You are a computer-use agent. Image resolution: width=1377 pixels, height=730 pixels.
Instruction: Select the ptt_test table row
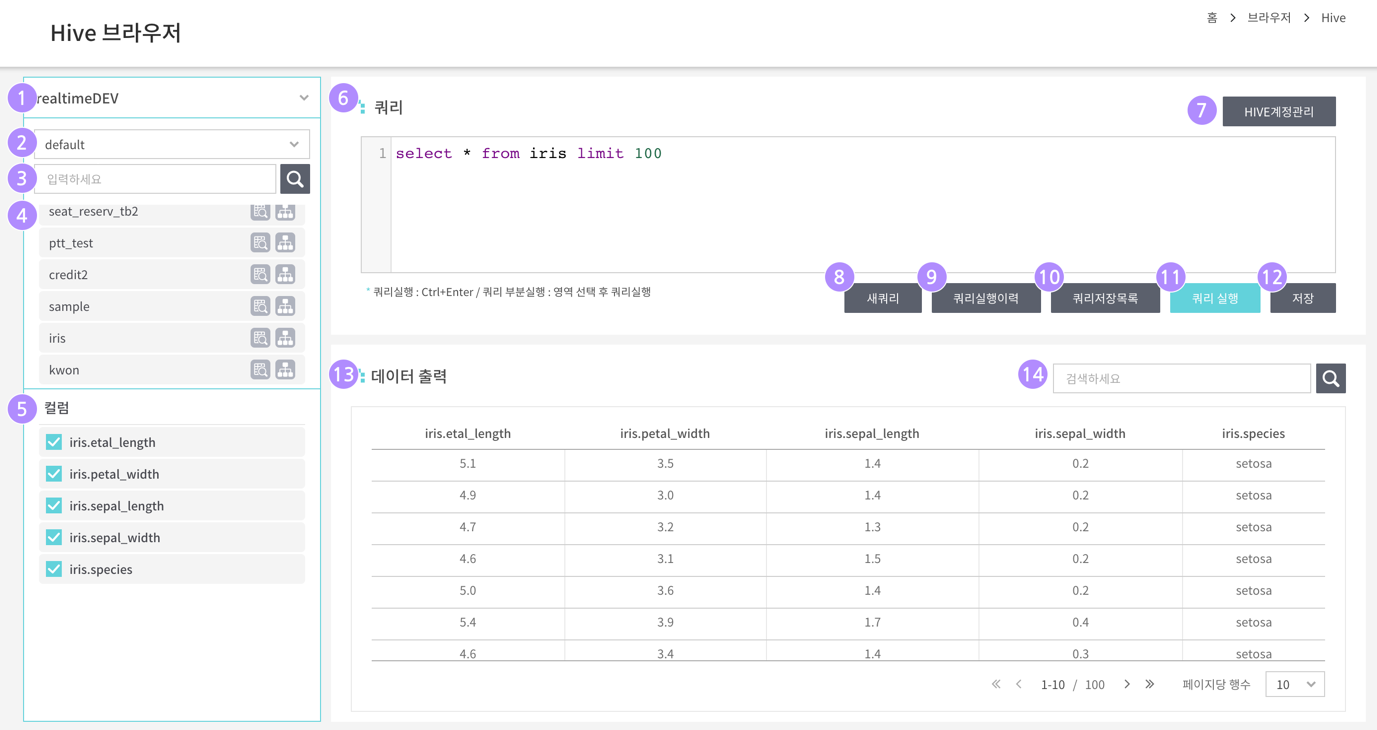point(172,243)
